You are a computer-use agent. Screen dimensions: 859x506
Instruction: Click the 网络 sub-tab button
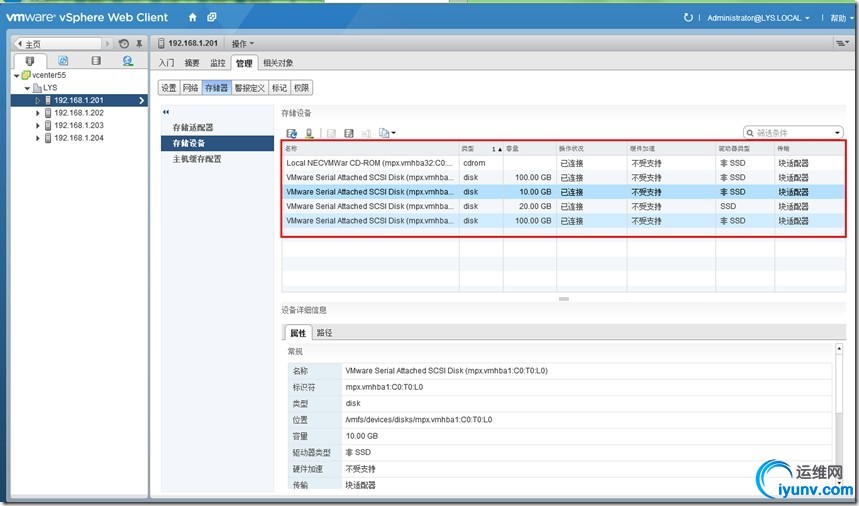[x=191, y=88]
